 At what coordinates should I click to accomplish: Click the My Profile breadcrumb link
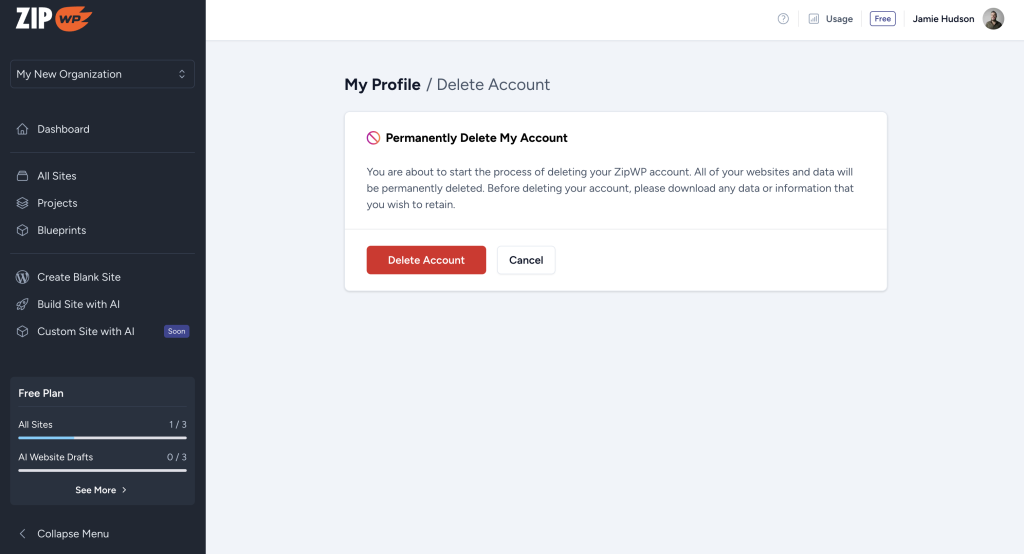click(382, 85)
